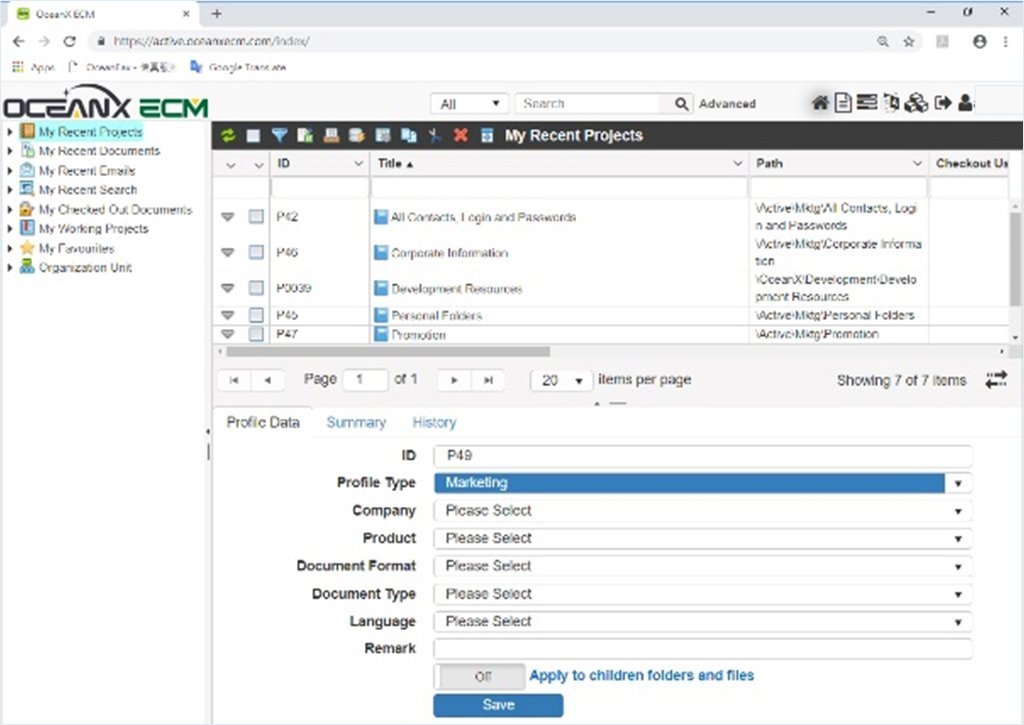Open the Document Format dropdown
The height and width of the screenshot is (725, 1024).
click(x=703, y=566)
